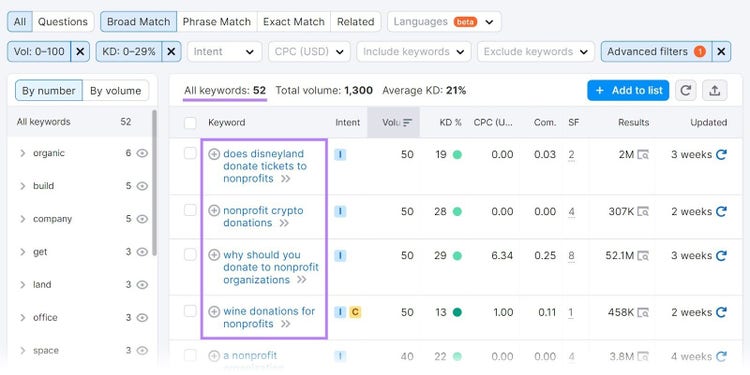Toggle eye icon for organic group

142,153
